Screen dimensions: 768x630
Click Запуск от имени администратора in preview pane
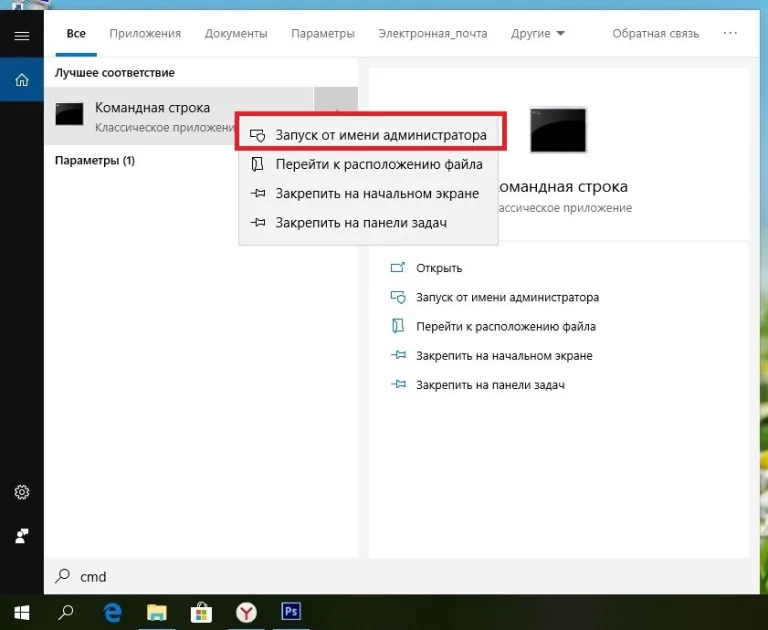click(x=494, y=297)
